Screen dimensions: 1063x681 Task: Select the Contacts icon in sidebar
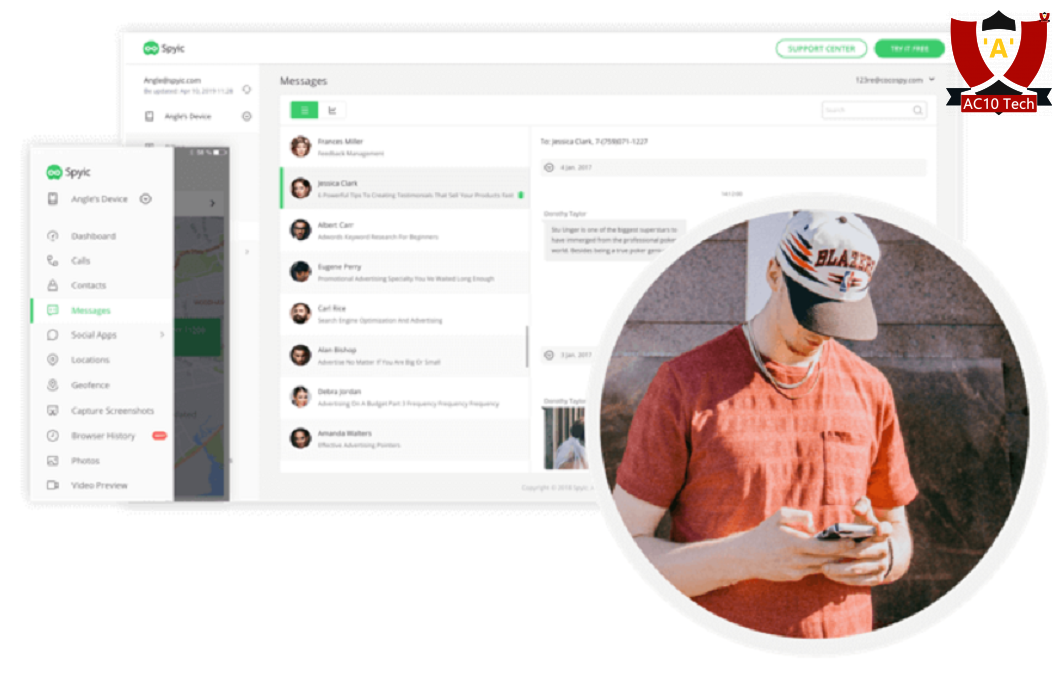[x=52, y=286]
